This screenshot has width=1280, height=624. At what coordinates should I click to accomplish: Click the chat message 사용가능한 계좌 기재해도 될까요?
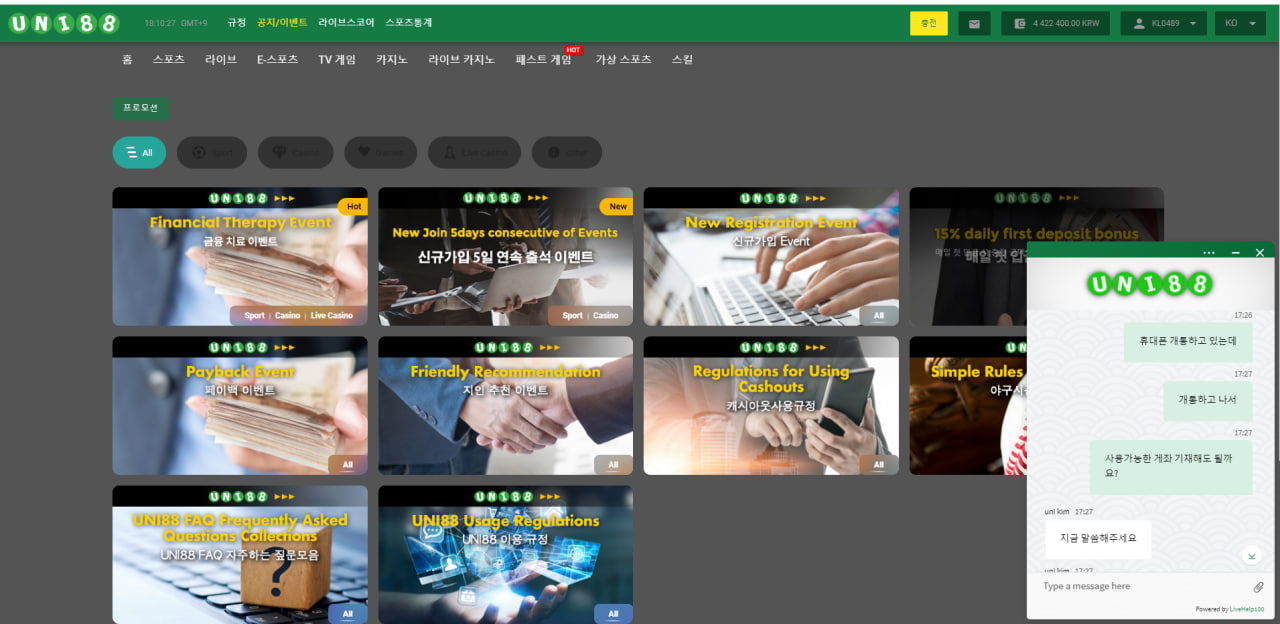[1171, 466]
